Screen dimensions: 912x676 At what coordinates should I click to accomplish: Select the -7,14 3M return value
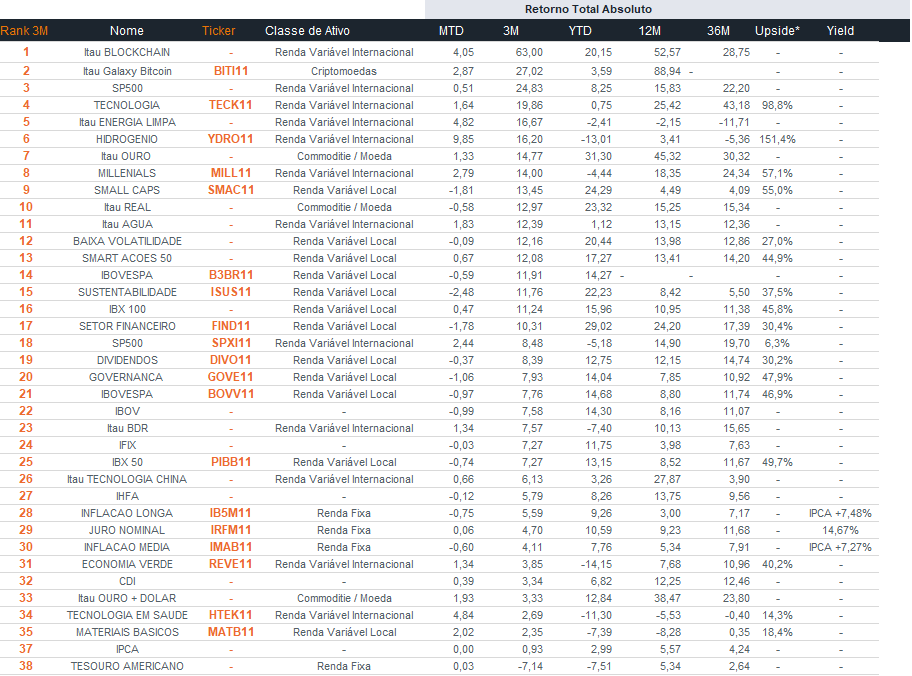point(530,666)
